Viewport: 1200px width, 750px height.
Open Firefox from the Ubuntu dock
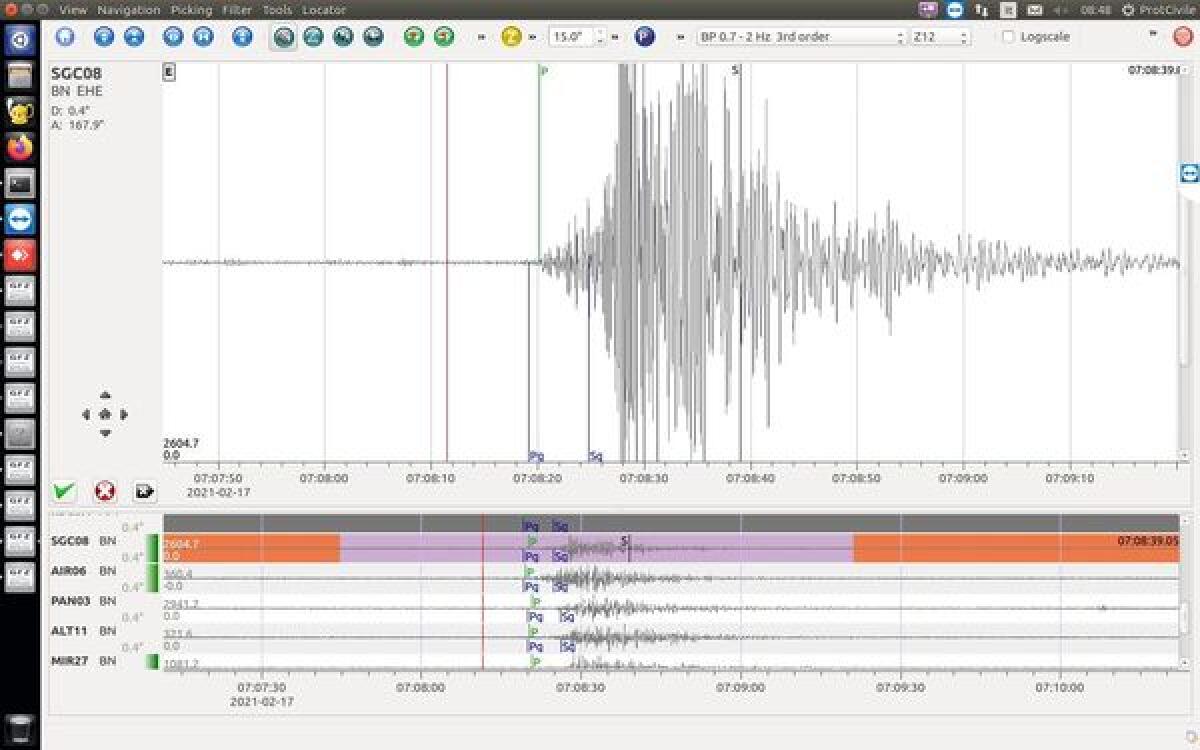[x=20, y=147]
